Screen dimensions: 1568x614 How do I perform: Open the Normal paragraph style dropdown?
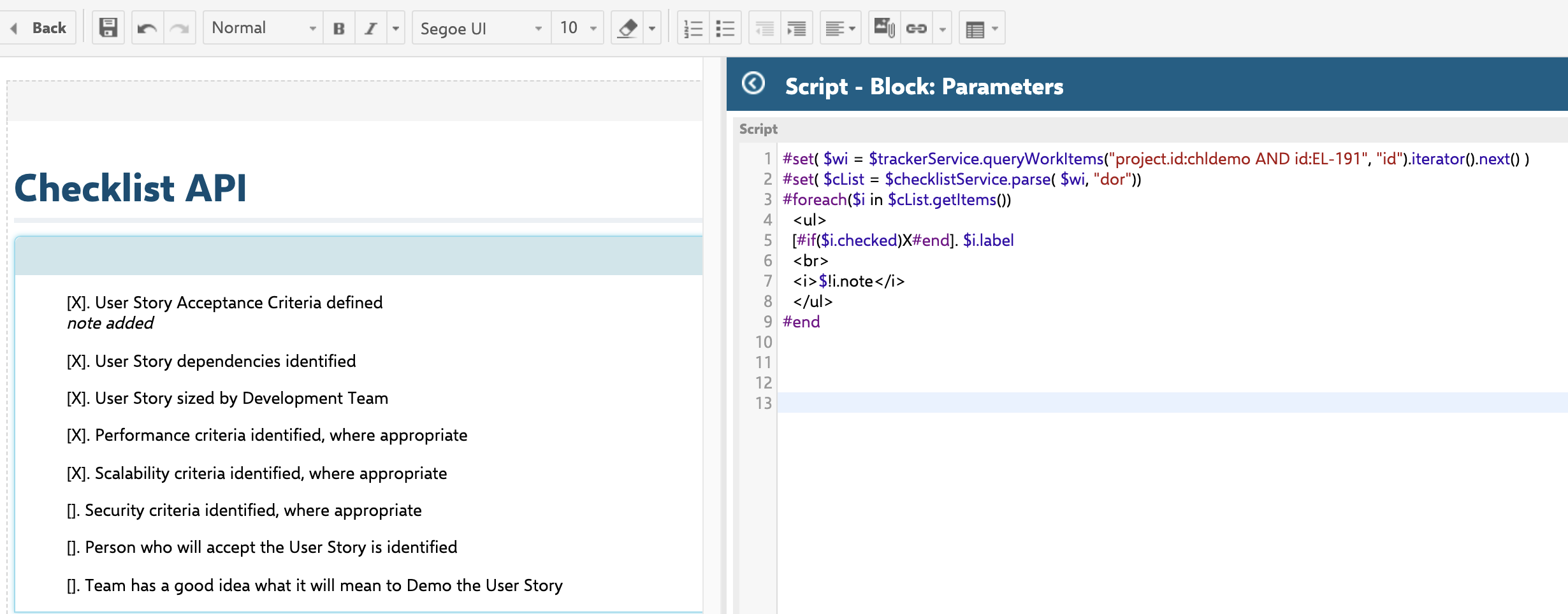click(x=263, y=28)
